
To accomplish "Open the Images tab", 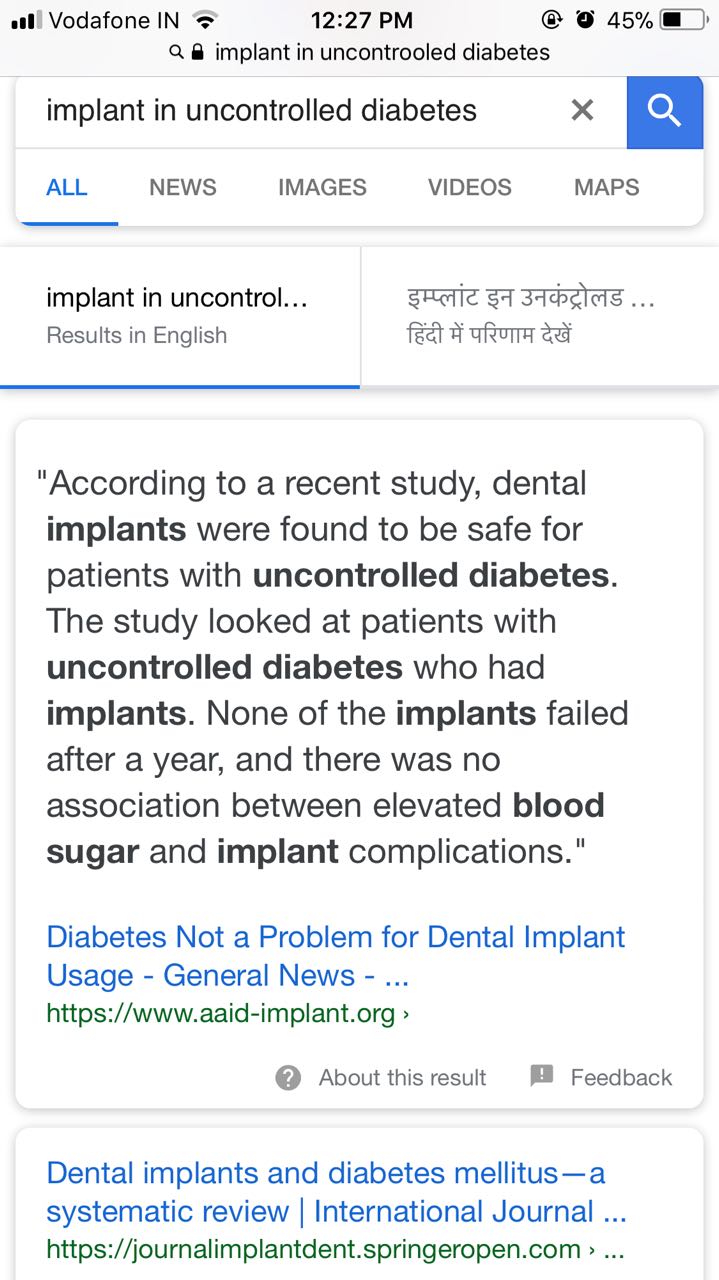I will click(x=322, y=187).
